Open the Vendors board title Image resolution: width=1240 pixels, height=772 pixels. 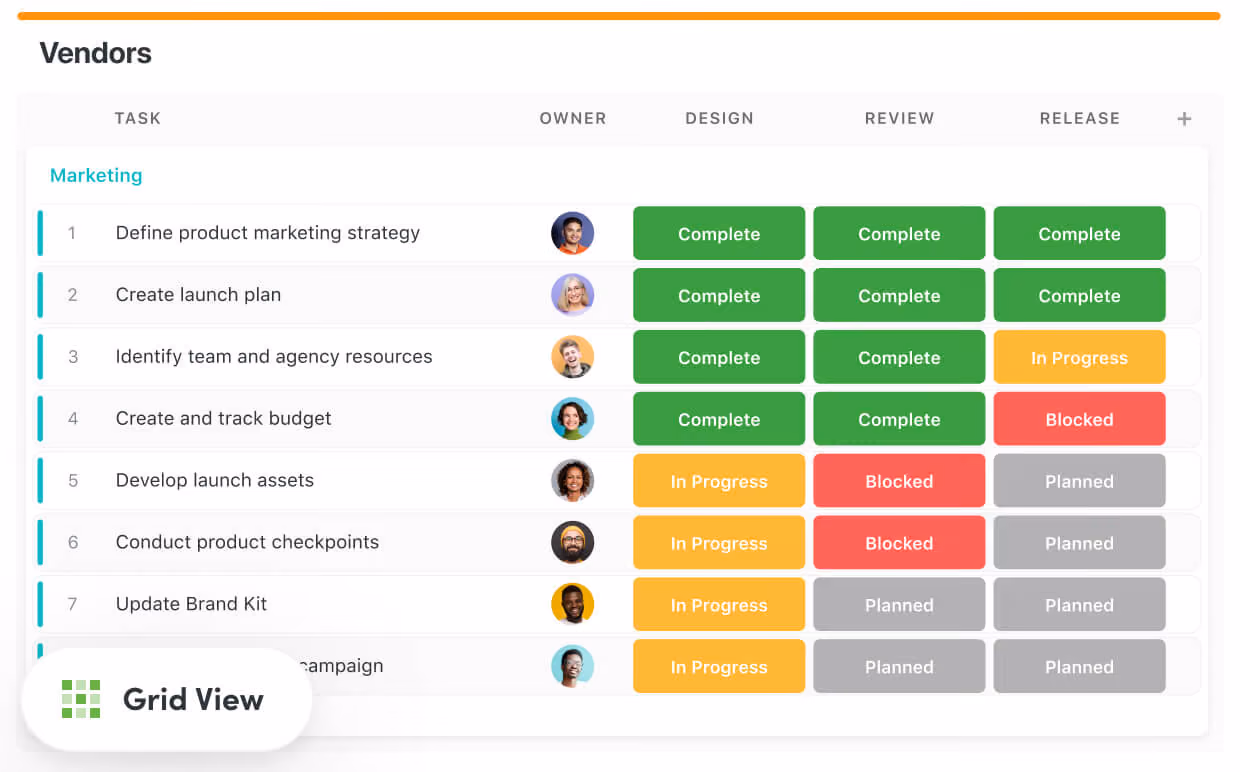(x=96, y=53)
